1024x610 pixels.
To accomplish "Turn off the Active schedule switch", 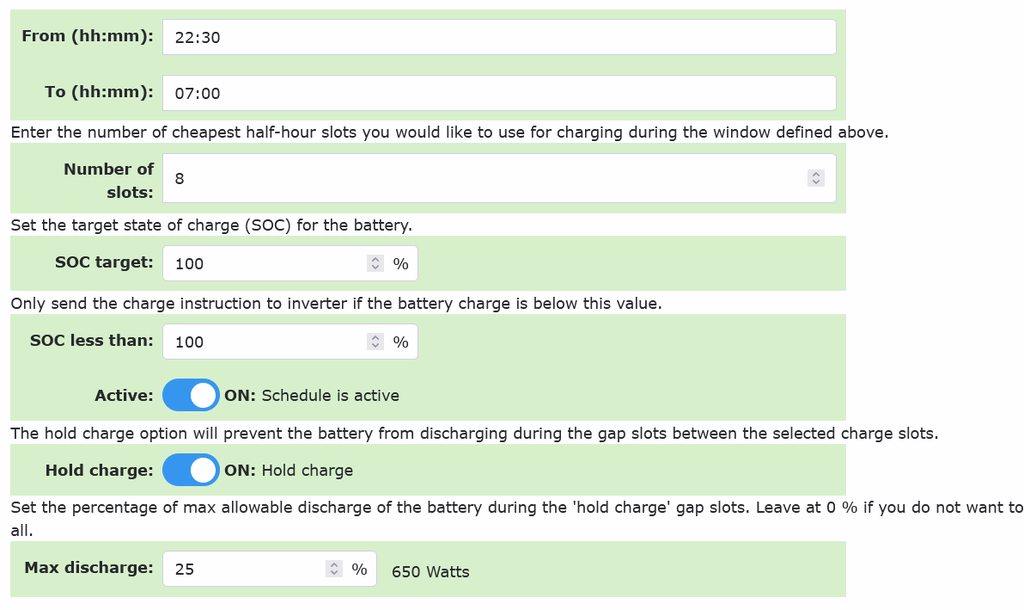I will click(x=191, y=395).
